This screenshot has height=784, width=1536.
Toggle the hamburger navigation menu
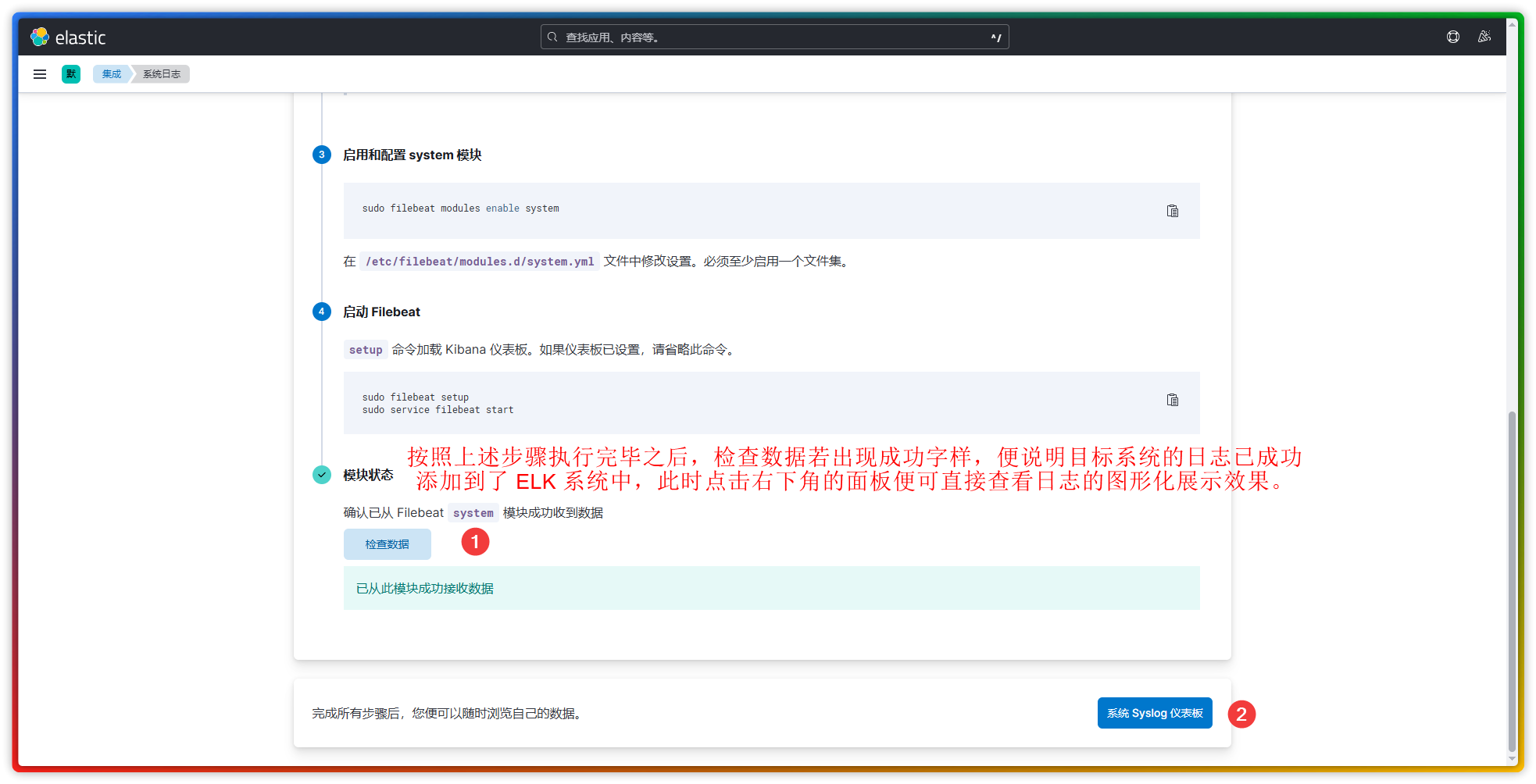40,74
